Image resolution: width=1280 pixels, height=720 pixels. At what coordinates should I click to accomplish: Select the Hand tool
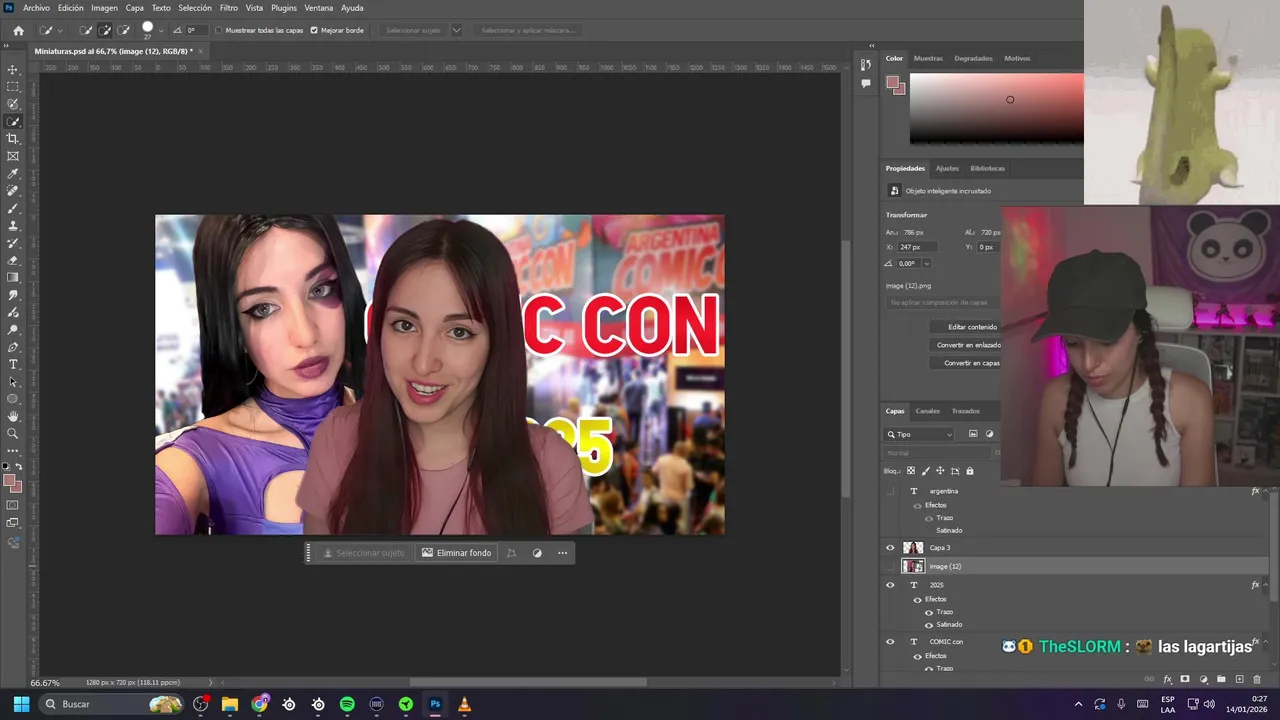(13, 416)
